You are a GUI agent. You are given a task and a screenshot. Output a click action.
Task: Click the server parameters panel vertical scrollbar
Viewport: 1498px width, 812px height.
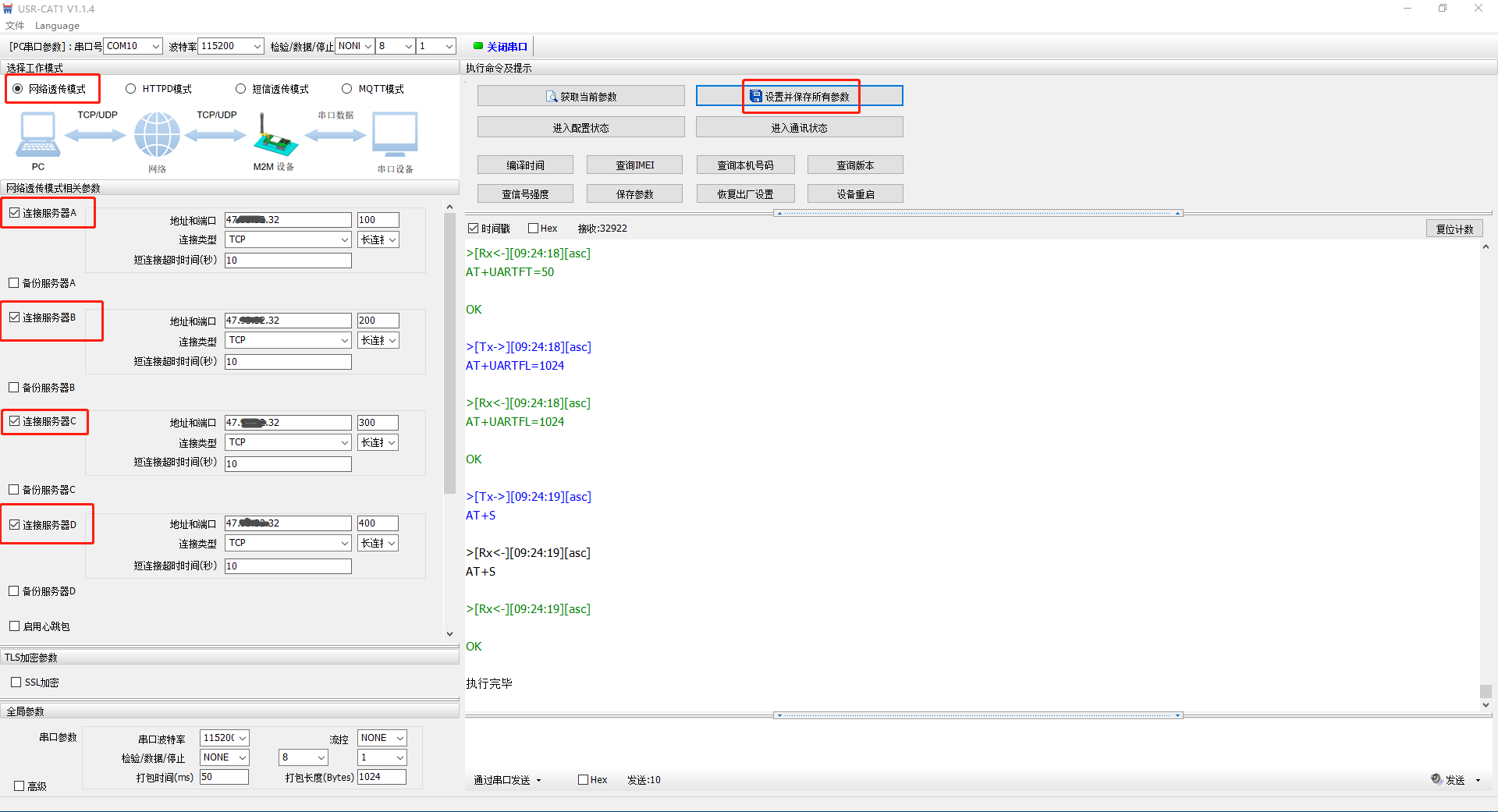tap(449, 351)
